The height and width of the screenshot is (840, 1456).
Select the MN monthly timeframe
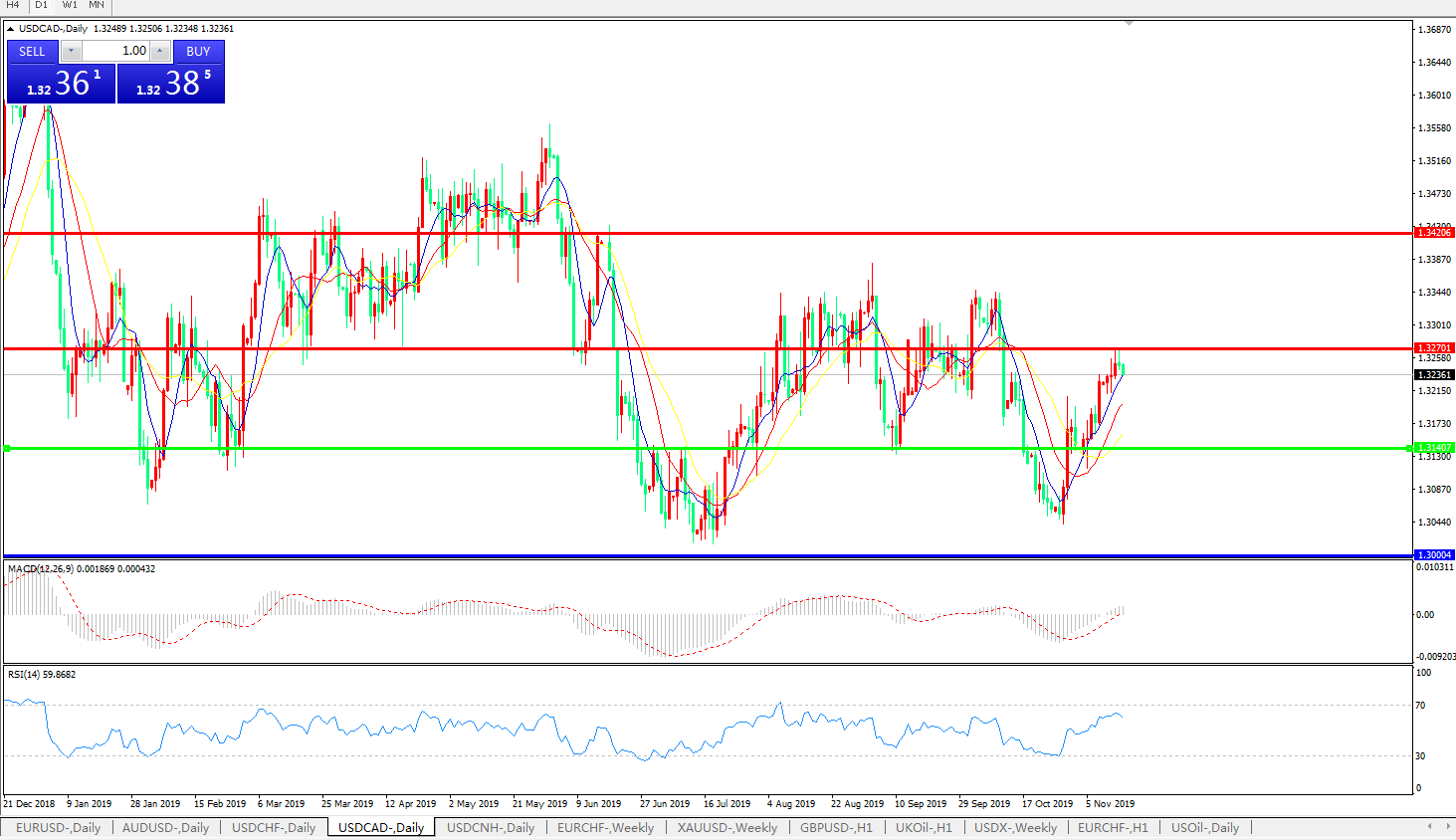[x=97, y=5]
